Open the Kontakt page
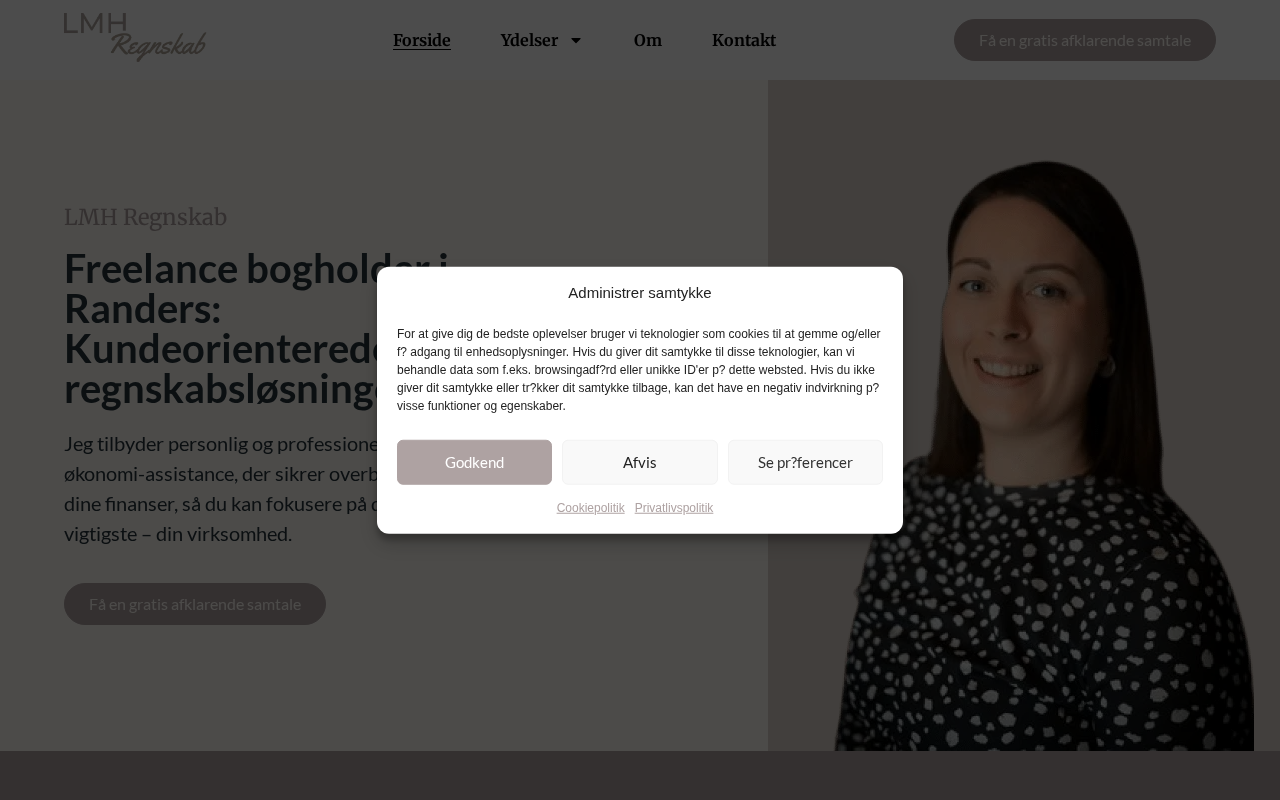 744,40
